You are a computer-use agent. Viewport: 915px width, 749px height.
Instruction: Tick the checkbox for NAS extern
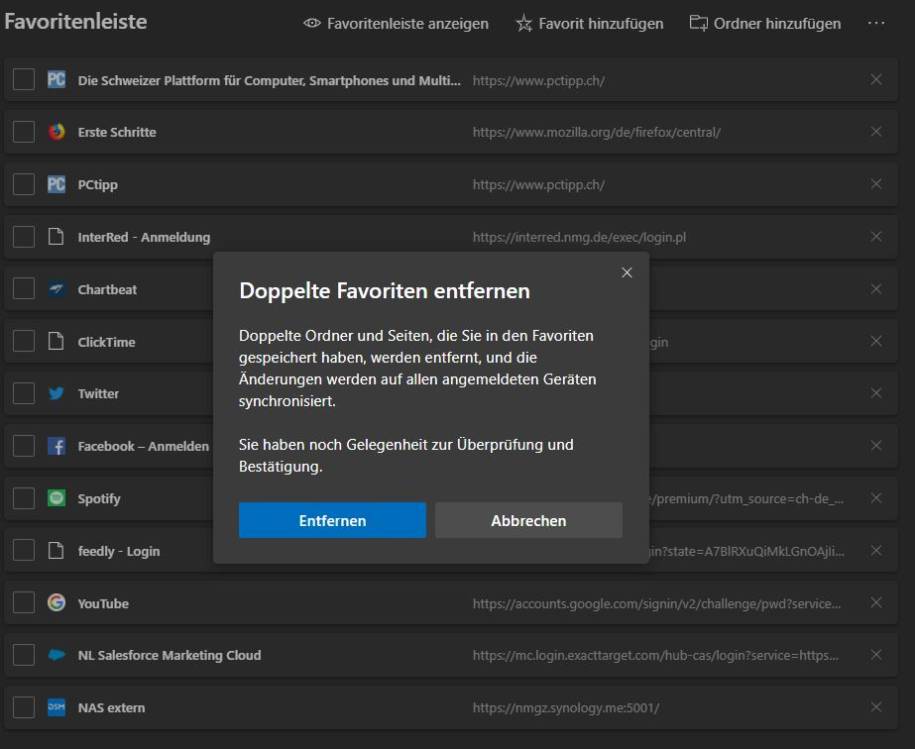22,707
